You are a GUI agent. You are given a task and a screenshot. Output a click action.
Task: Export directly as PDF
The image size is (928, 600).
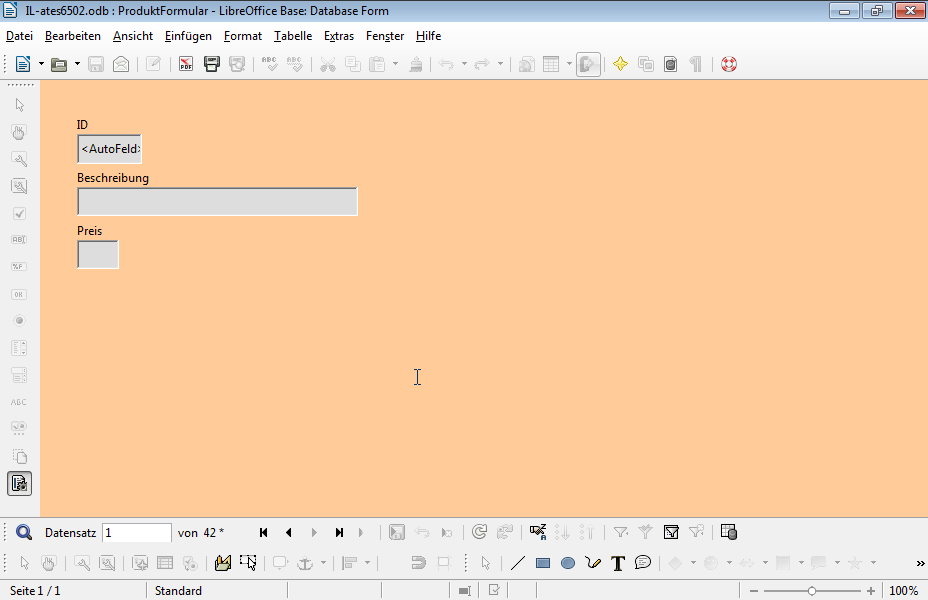click(x=186, y=64)
